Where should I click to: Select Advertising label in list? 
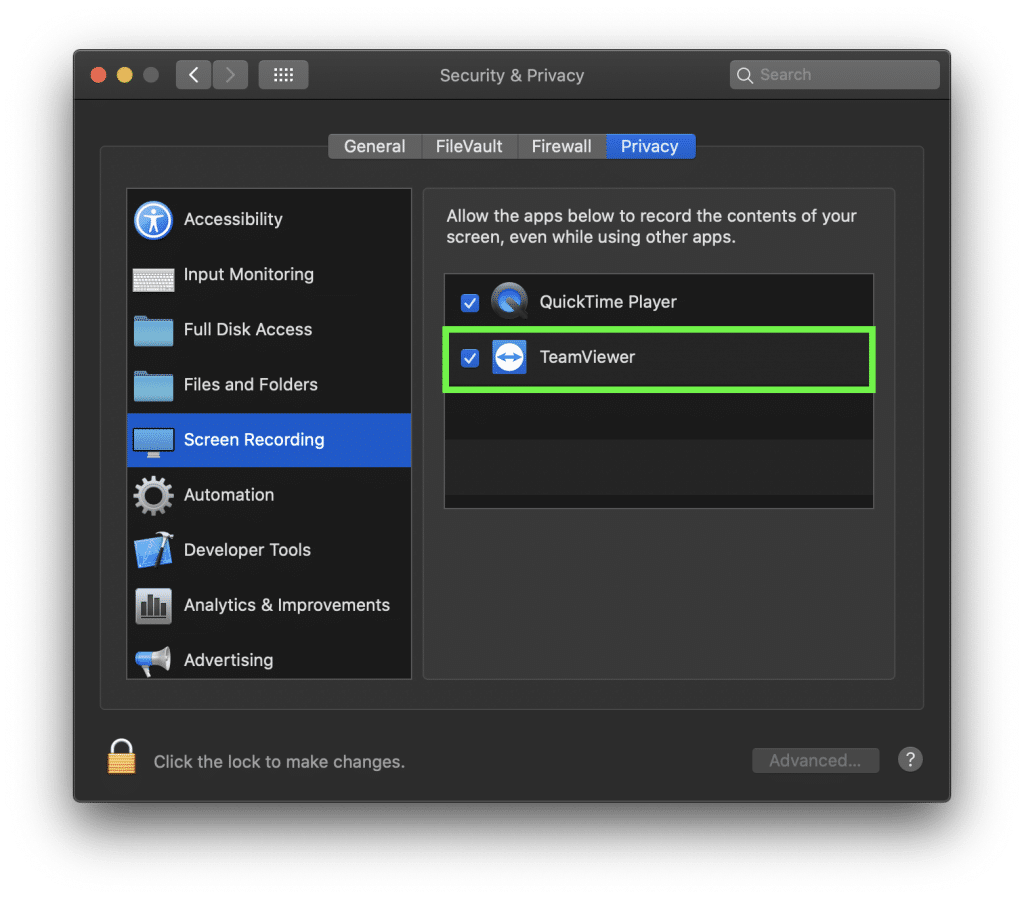pyautogui.click(x=229, y=660)
